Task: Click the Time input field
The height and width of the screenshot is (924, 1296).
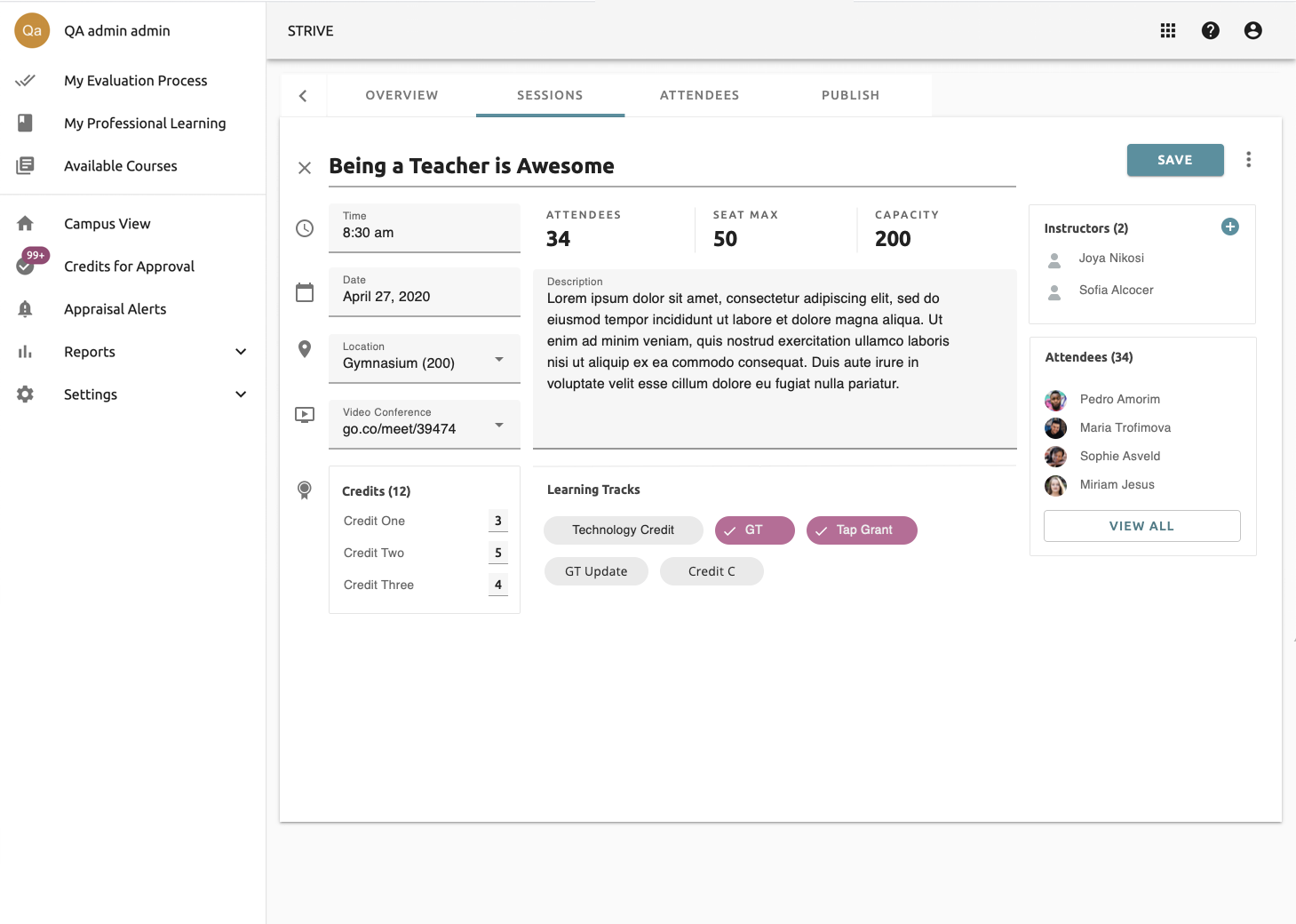Action: (x=424, y=228)
